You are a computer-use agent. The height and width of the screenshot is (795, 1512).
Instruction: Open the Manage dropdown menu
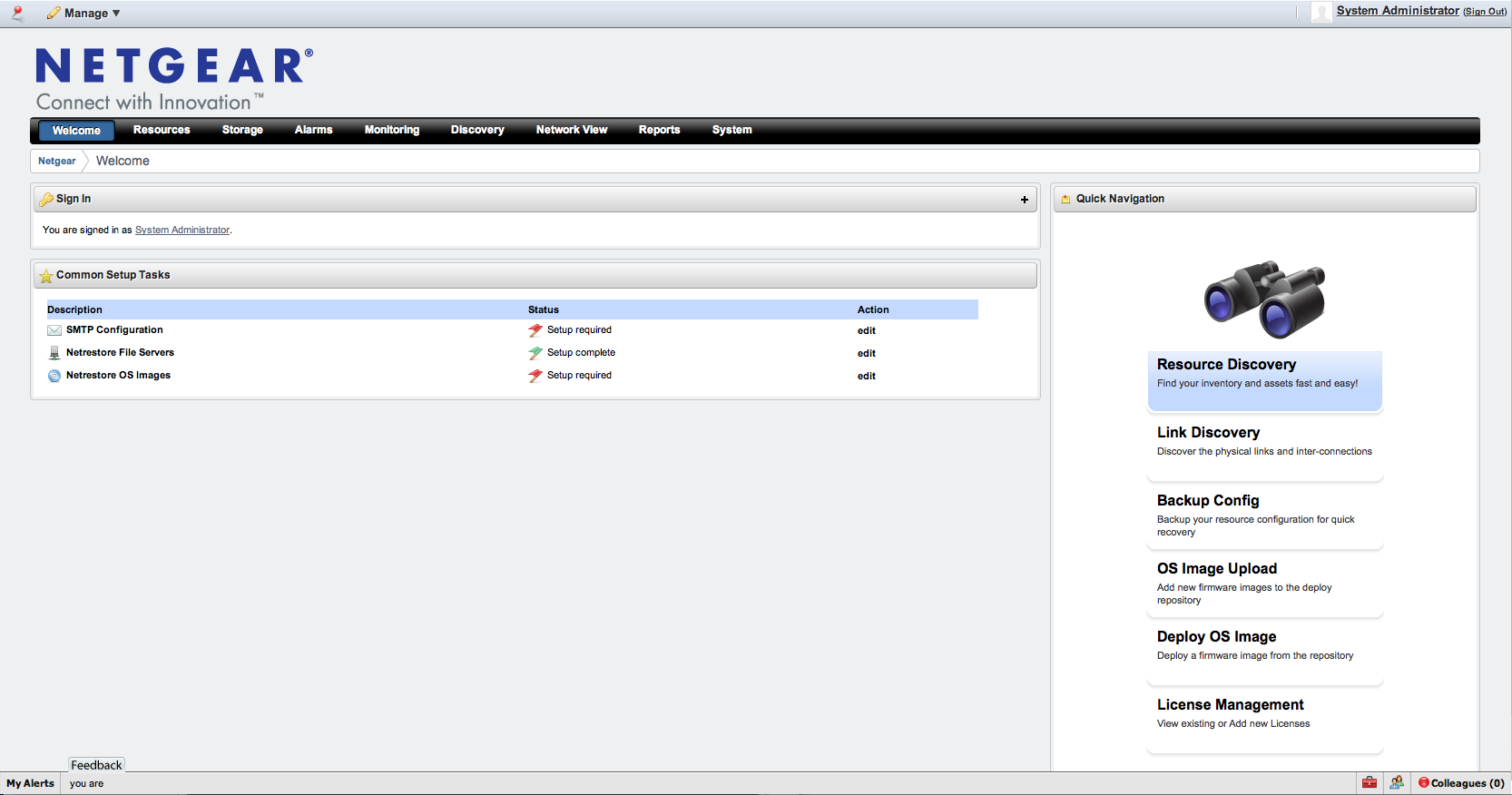tap(84, 14)
